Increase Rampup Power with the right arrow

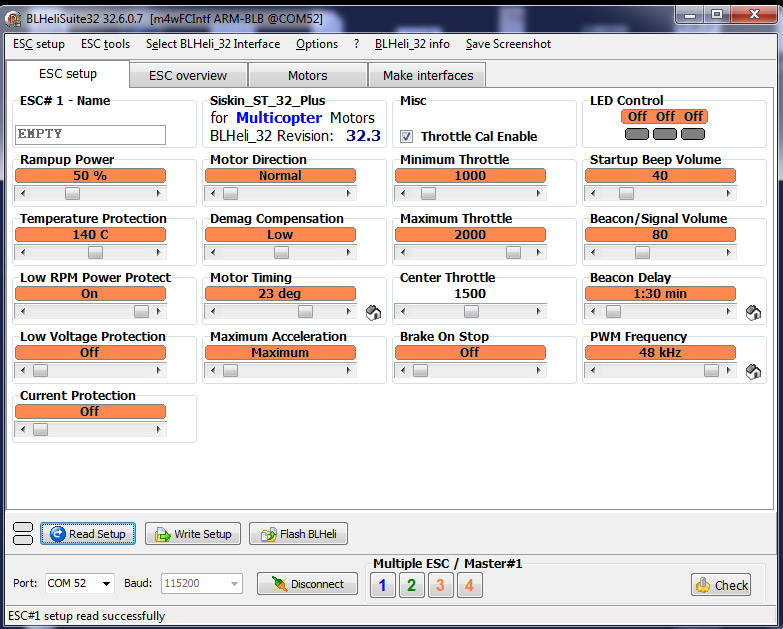[159, 193]
